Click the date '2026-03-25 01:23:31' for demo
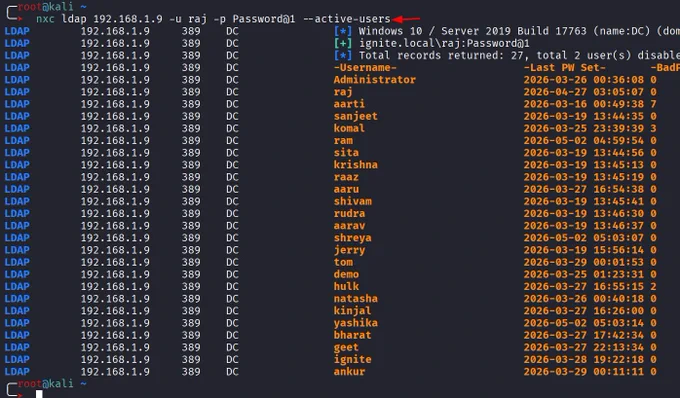 [583, 274]
